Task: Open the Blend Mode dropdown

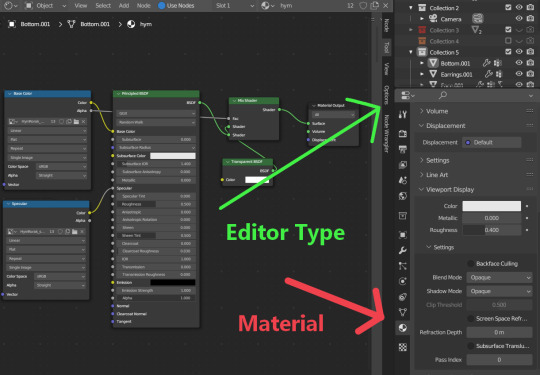Action: click(x=499, y=278)
